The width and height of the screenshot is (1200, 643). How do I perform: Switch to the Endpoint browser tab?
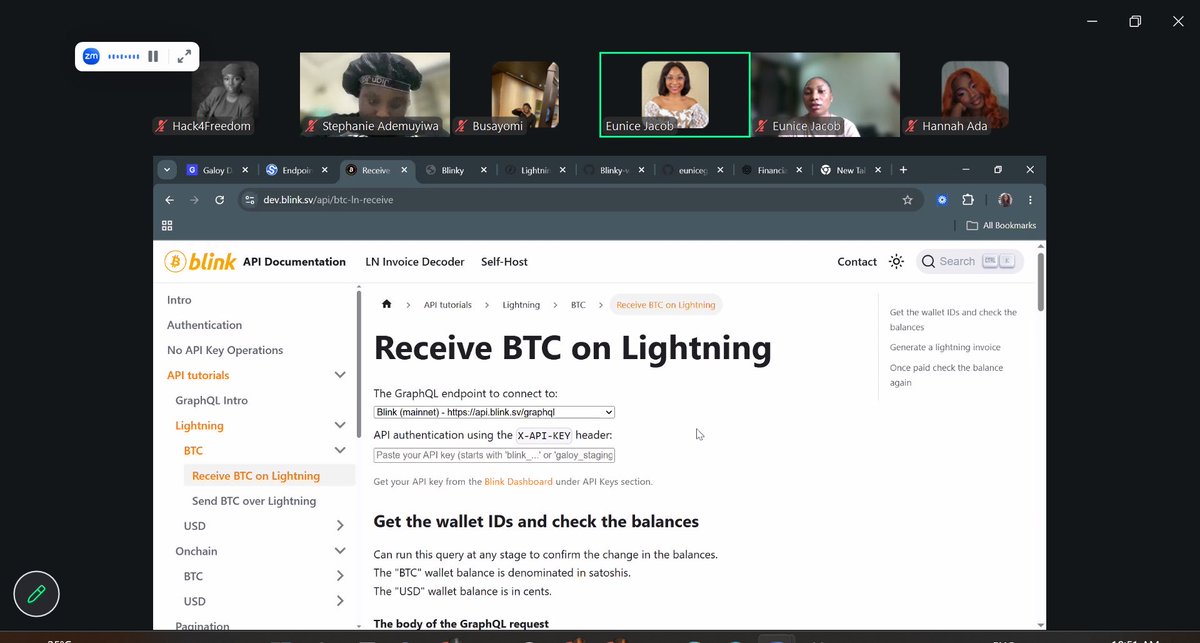click(297, 170)
